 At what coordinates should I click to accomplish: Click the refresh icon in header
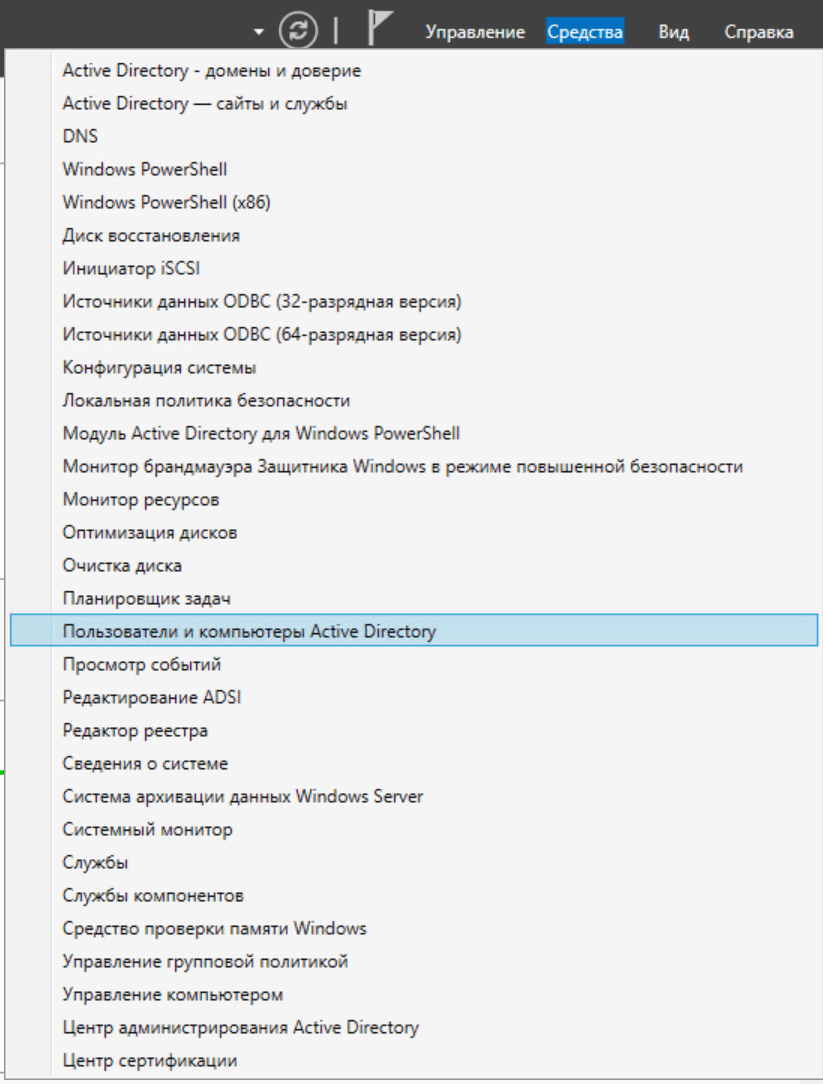298,30
